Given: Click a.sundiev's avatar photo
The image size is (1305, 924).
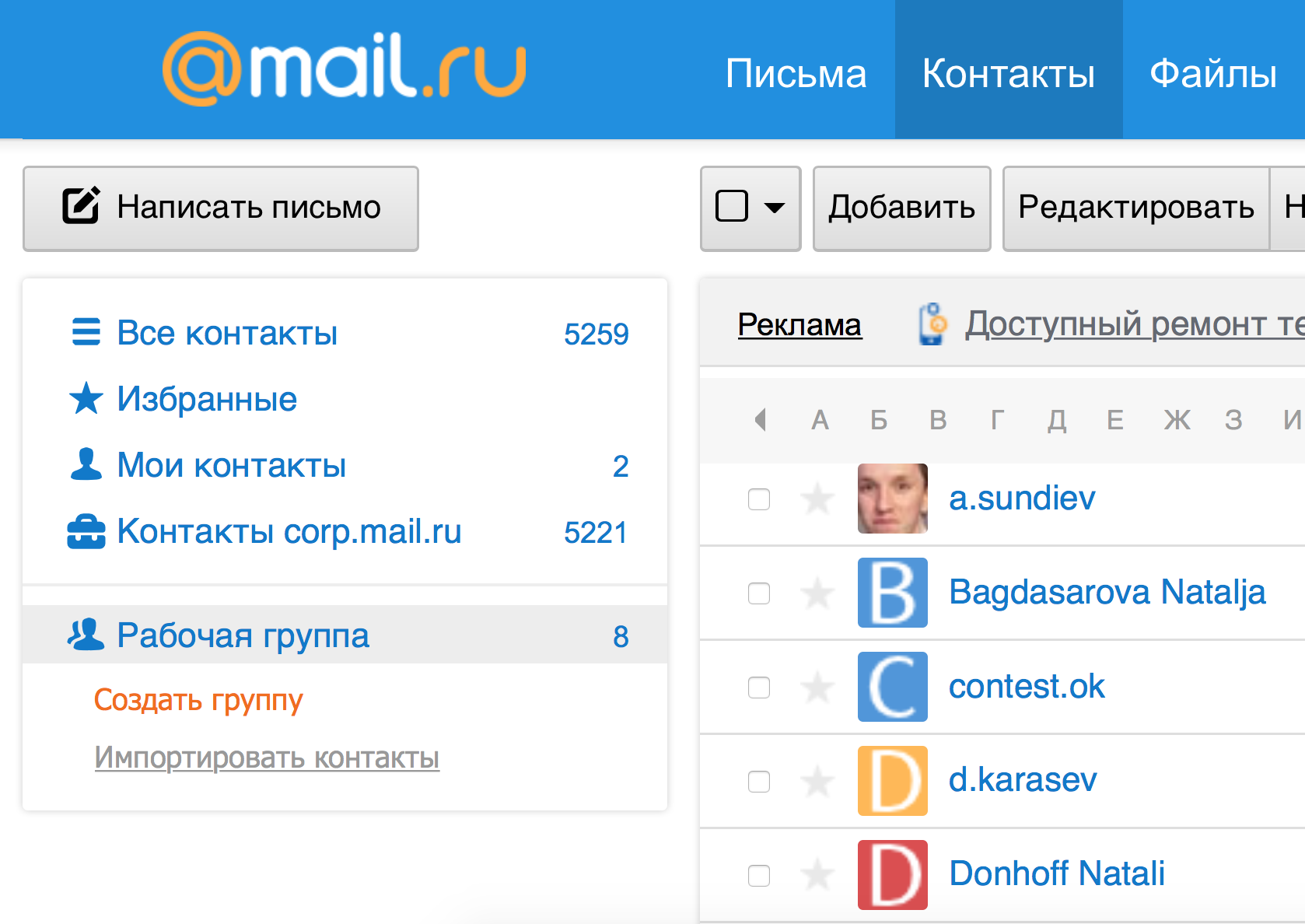Looking at the screenshot, I should [893, 499].
